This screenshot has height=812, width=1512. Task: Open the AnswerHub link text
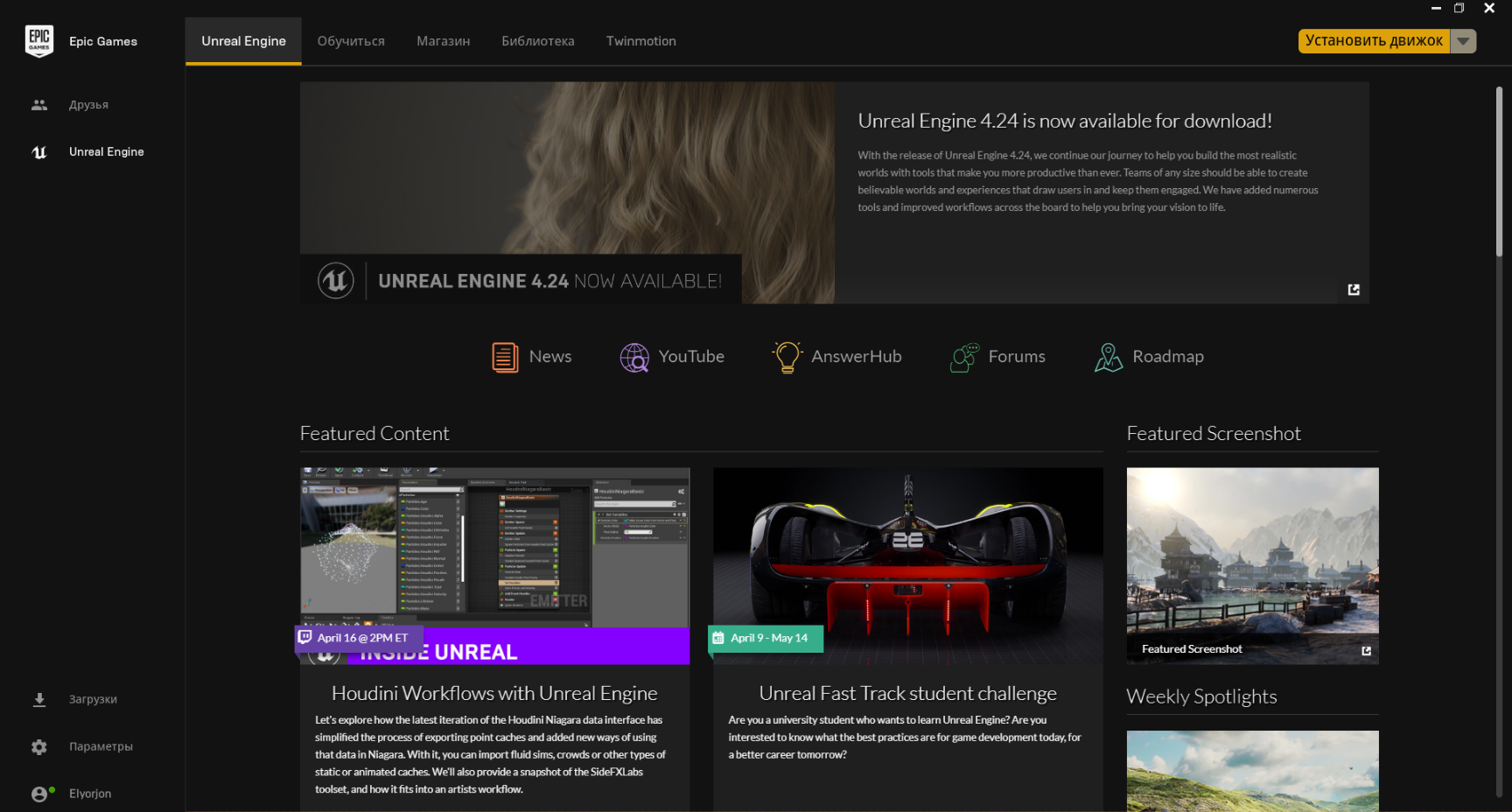coord(857,357)
